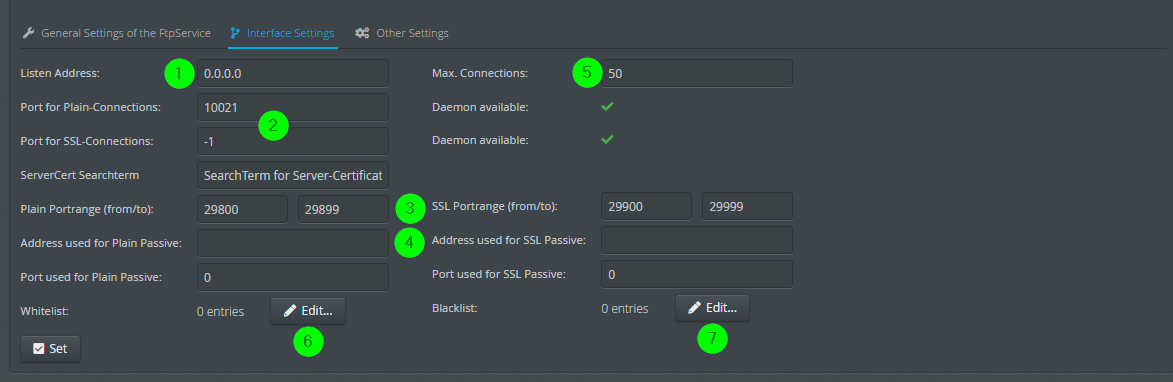Click the branch icon on Interface Settings tab
The image size is (1173, 382).
tap(236, 33)
